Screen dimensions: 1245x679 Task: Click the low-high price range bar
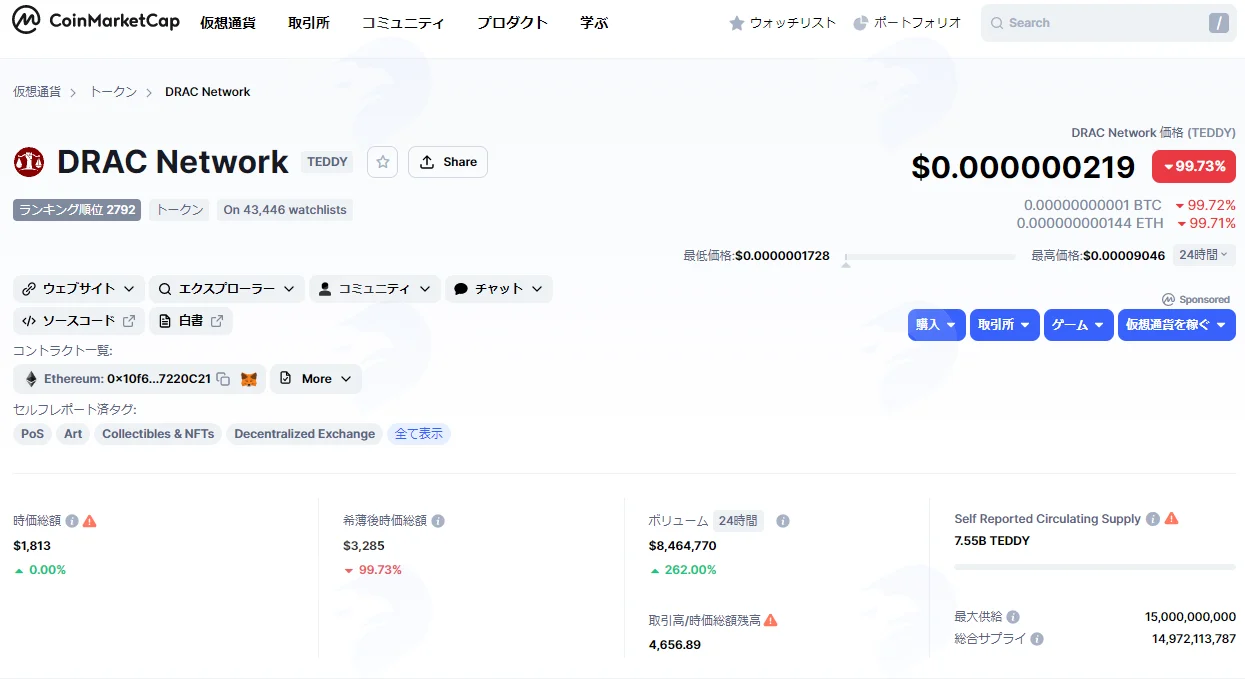pos(930,257)
